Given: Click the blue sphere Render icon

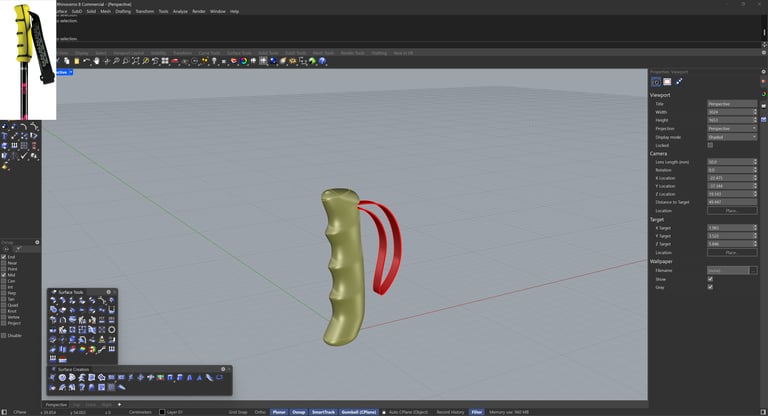Looking at the screenshot, I should 273,61.
